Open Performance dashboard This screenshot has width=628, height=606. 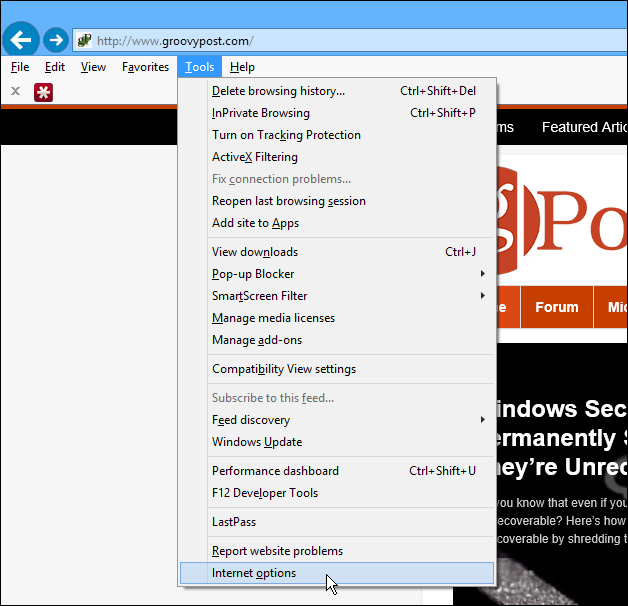pos(337,471)
